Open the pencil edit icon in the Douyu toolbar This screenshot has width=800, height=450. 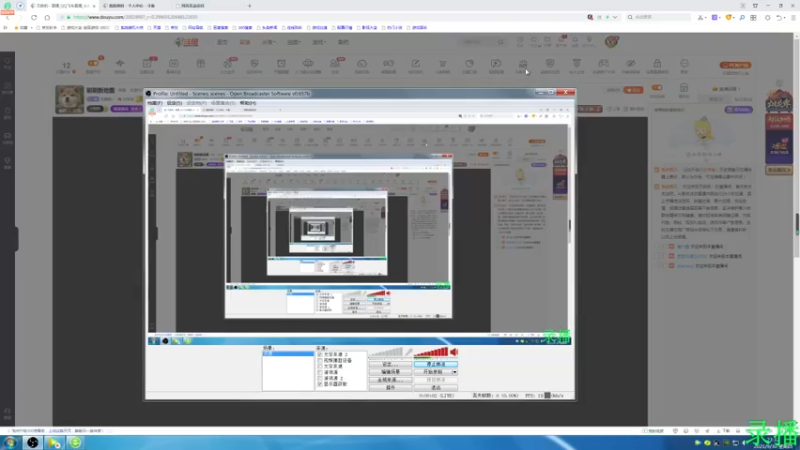click(x=415, y=63)
